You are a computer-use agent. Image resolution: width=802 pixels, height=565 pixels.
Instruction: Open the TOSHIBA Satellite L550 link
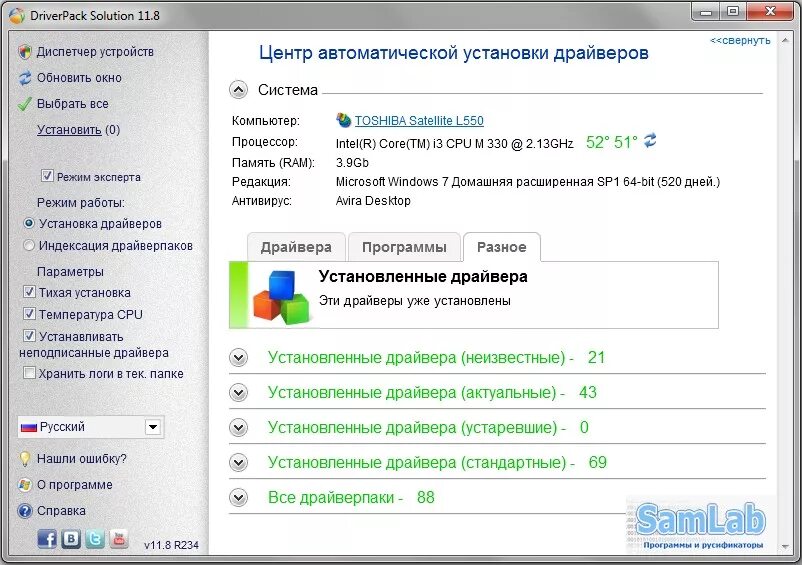[419, 121]
